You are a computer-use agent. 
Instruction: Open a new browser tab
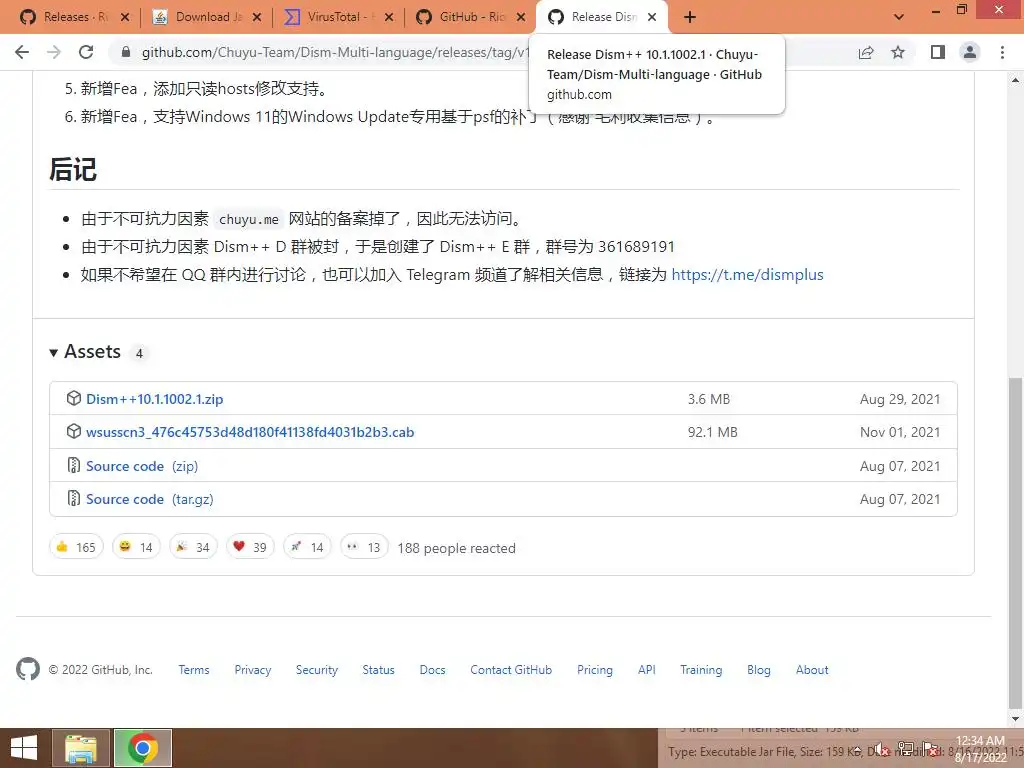[690, 17]
